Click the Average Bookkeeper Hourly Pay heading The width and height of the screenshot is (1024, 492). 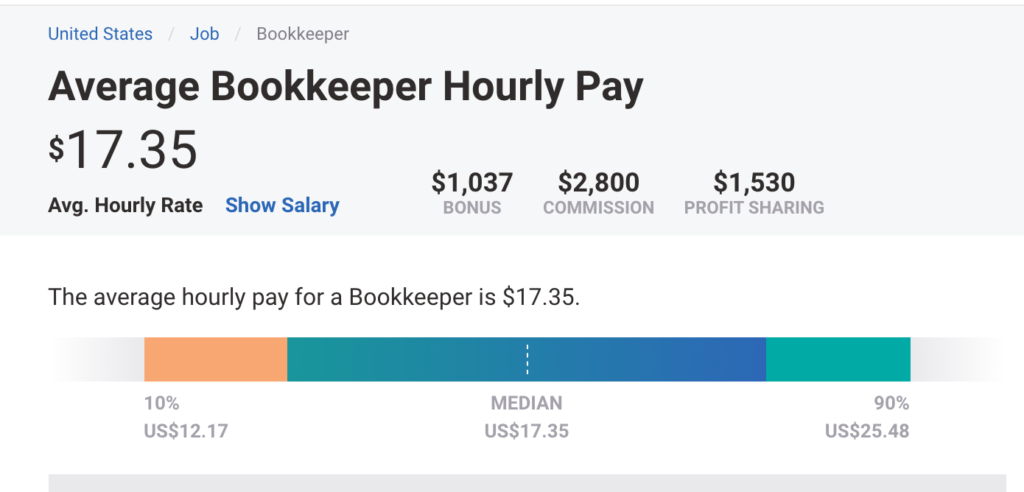[345, 88]
